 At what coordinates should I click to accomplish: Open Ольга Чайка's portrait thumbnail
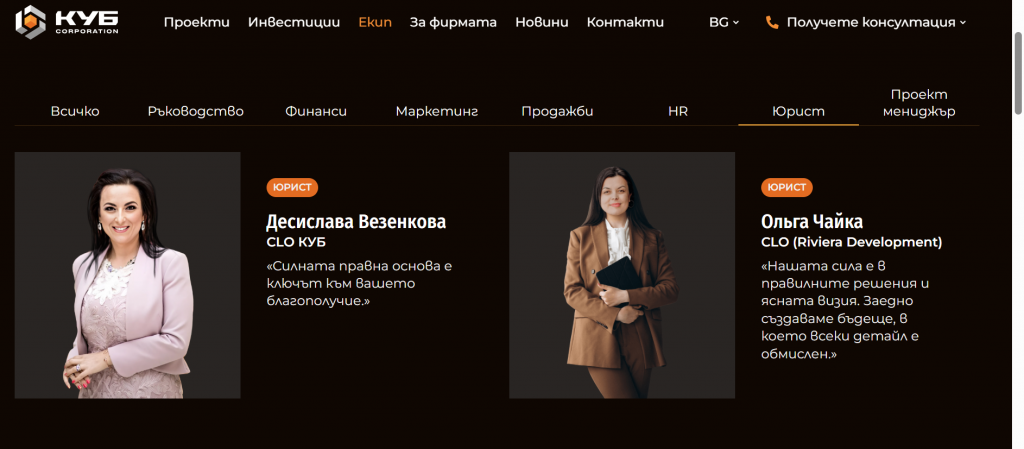[622, 275]
